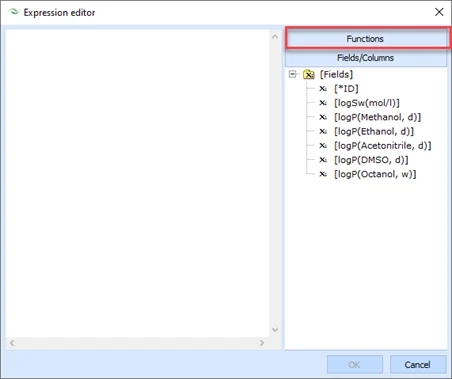Image resolution: width=452 pixels, height=379 pixels.
Task: Confirm with the OK button
Action: pos(355,365)
